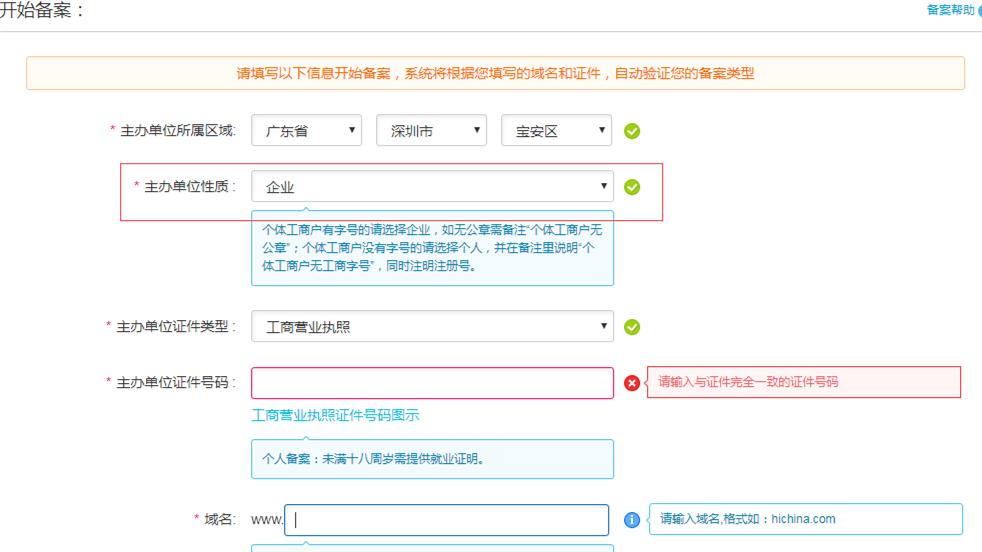
Task: Open 工商营业执照证件号码图示 link
Action: coord(335,415)
